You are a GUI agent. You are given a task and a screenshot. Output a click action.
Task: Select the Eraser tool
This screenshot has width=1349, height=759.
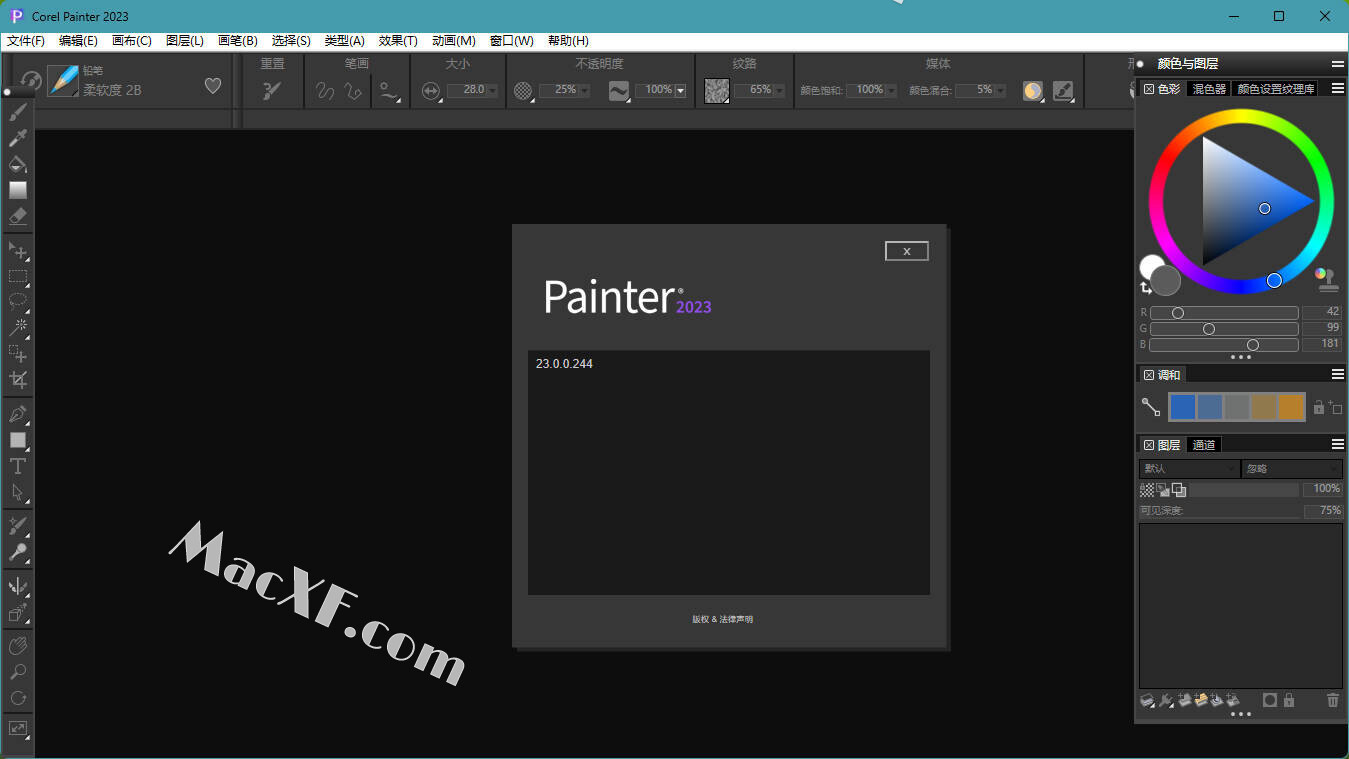[18, 216]
